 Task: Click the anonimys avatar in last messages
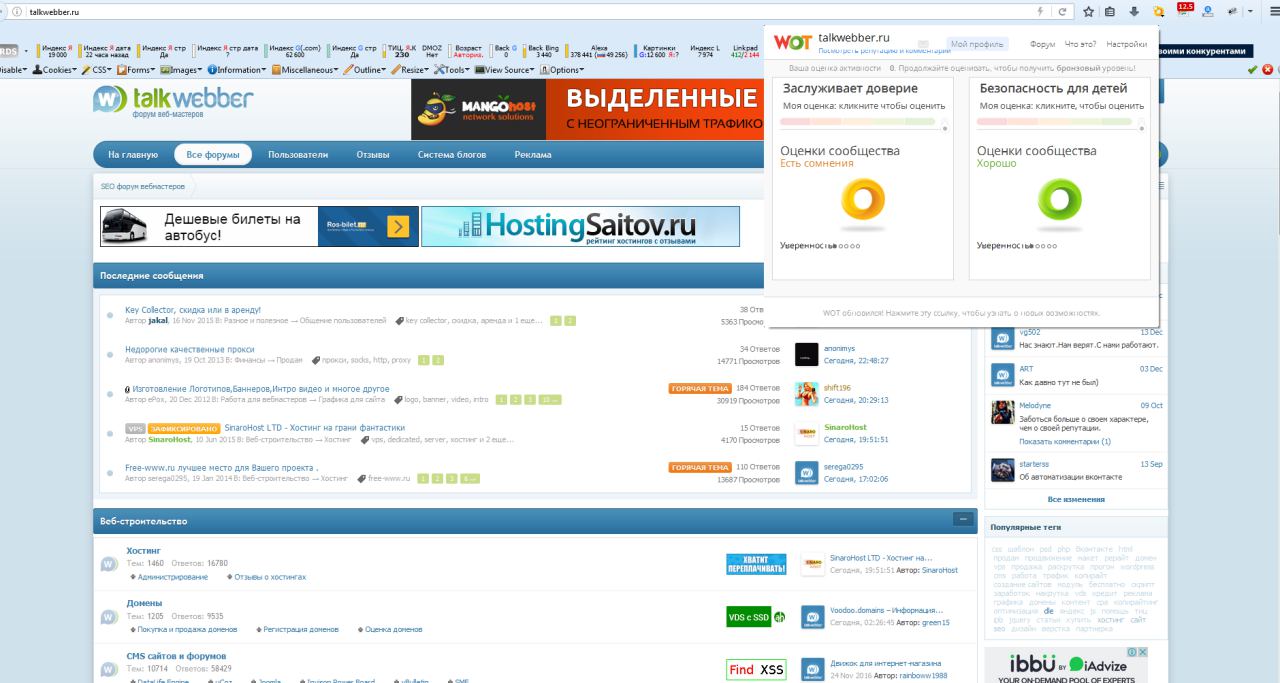click(x=806, y=355)
